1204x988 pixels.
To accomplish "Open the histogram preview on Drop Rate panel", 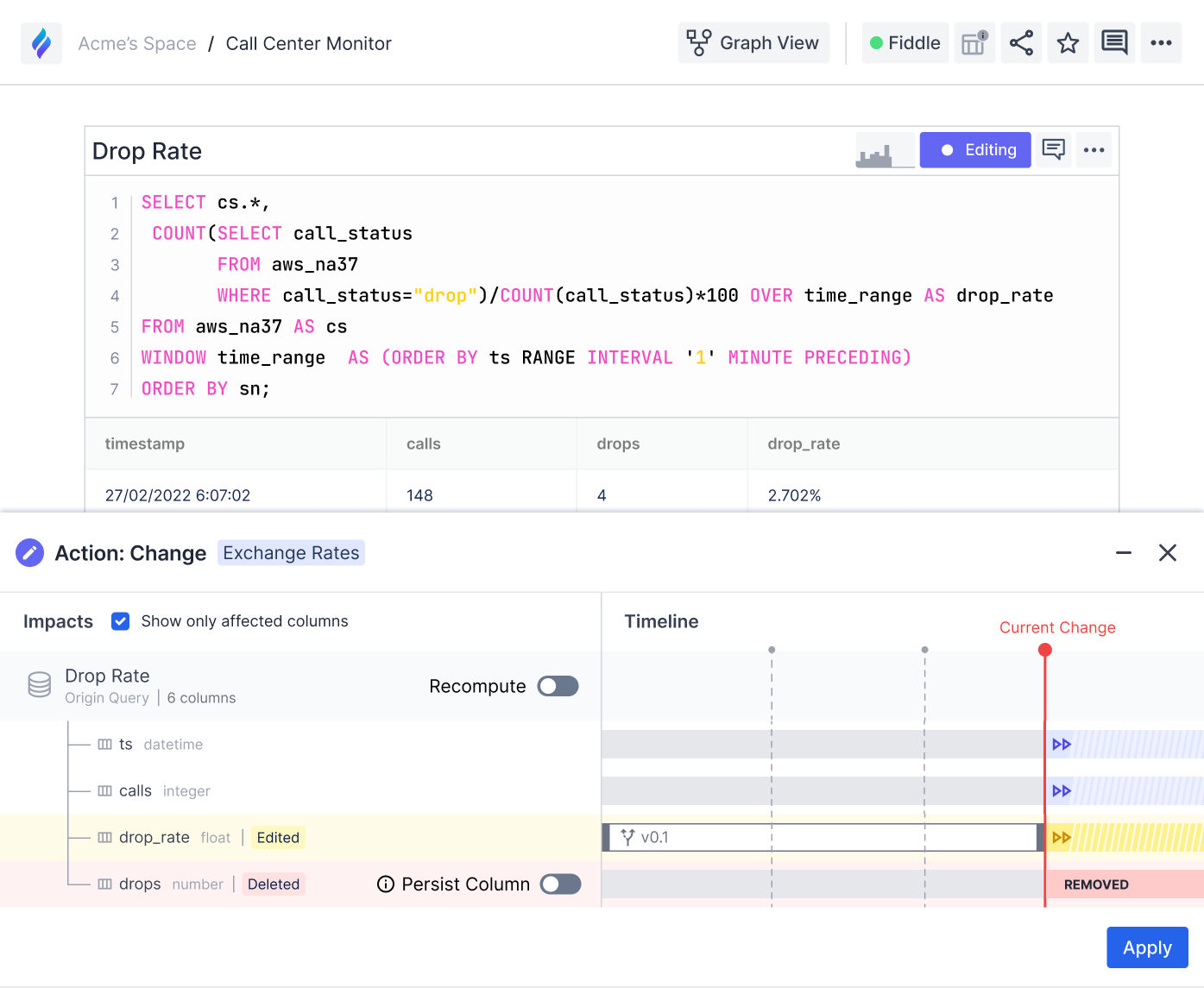I will 884,149.
